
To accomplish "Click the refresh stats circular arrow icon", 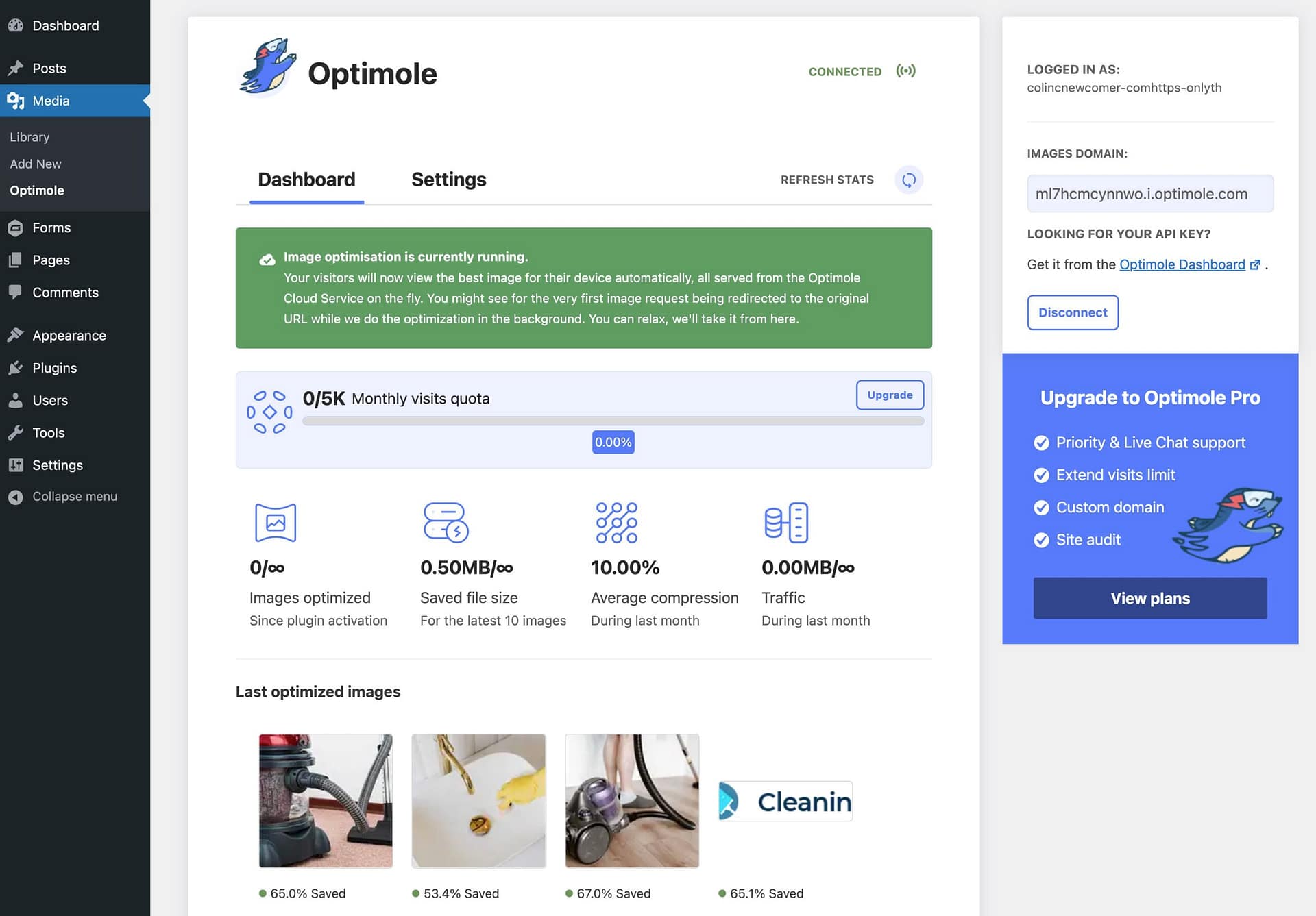I will 908,180.
